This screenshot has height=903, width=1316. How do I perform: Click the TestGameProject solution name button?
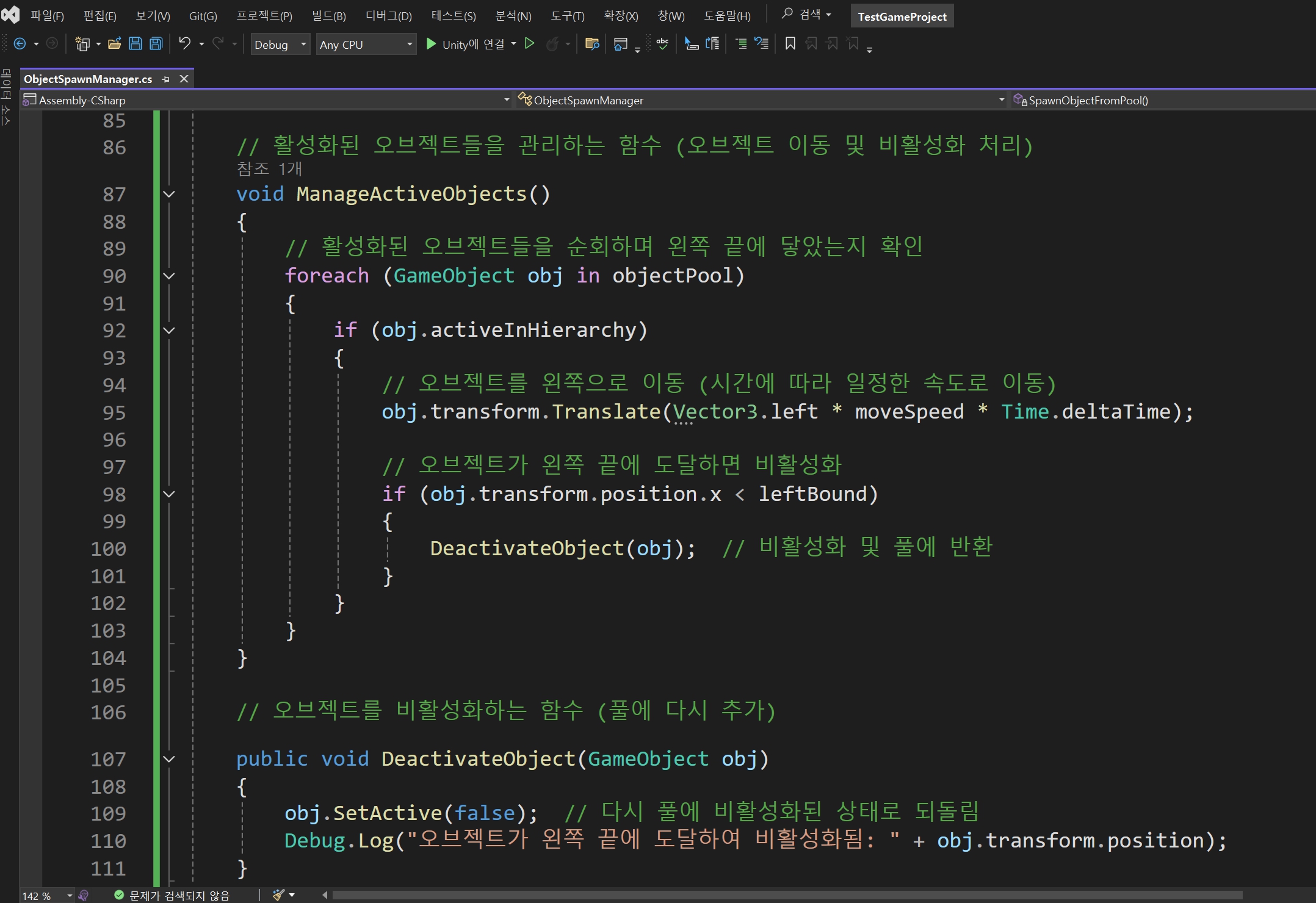coord(902,16)
